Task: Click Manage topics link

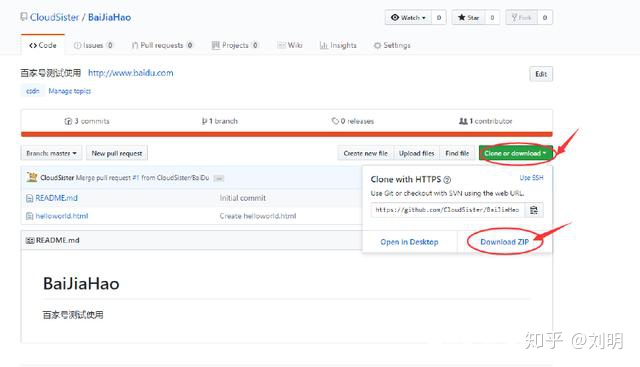Action: (x=69, y=91)
